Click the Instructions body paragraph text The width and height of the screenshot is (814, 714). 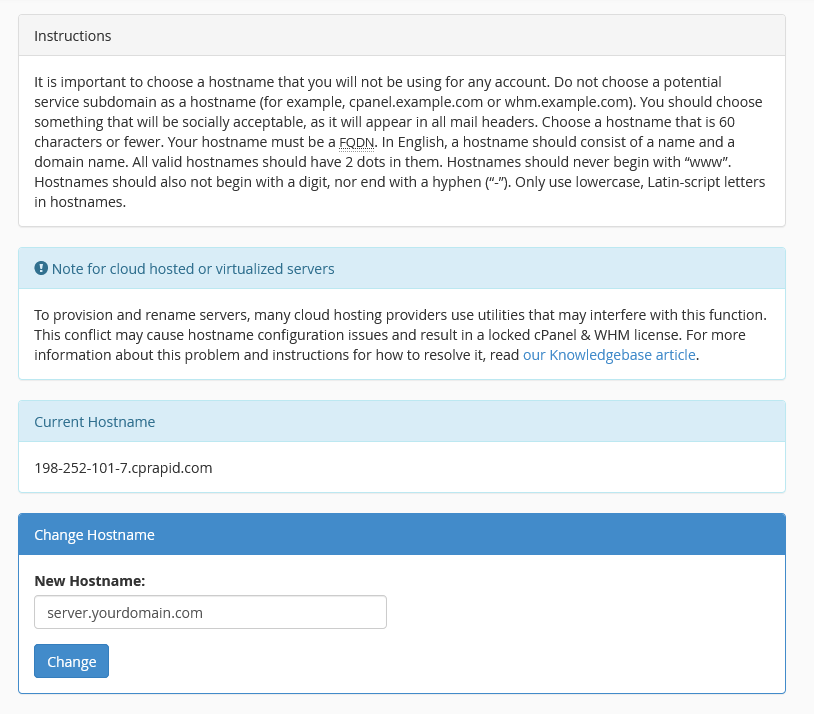(400, 141)
